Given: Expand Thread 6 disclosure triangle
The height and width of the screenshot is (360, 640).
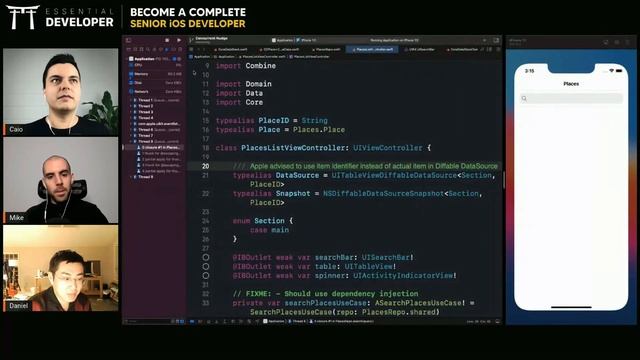Looking at the screenshot, I should [131, 129].
